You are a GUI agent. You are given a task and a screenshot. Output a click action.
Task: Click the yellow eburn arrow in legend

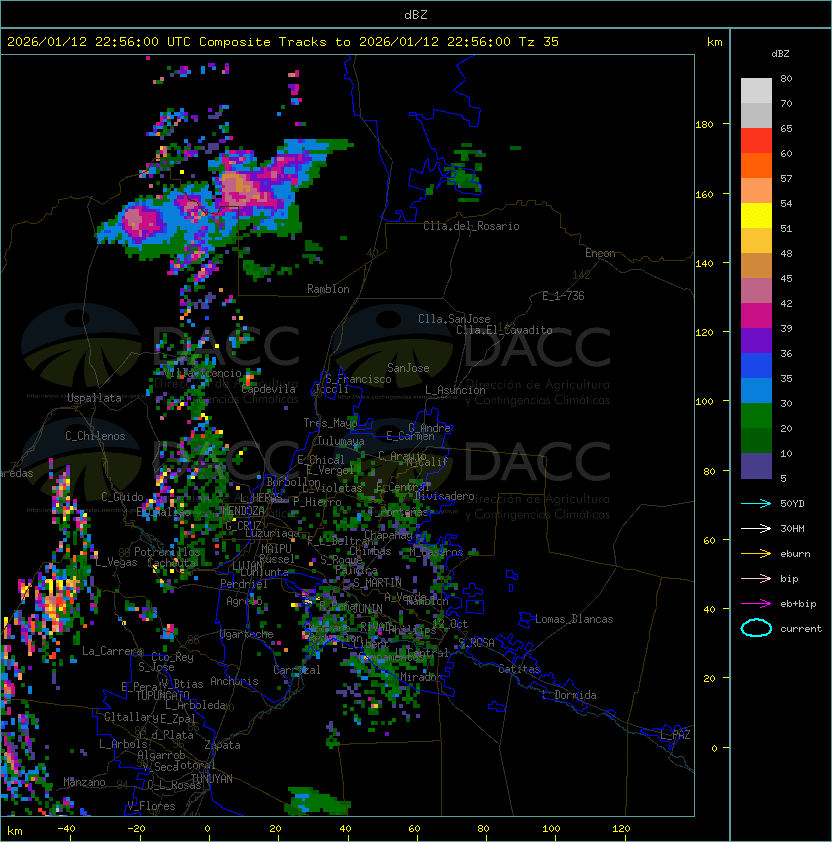(756, 554)
